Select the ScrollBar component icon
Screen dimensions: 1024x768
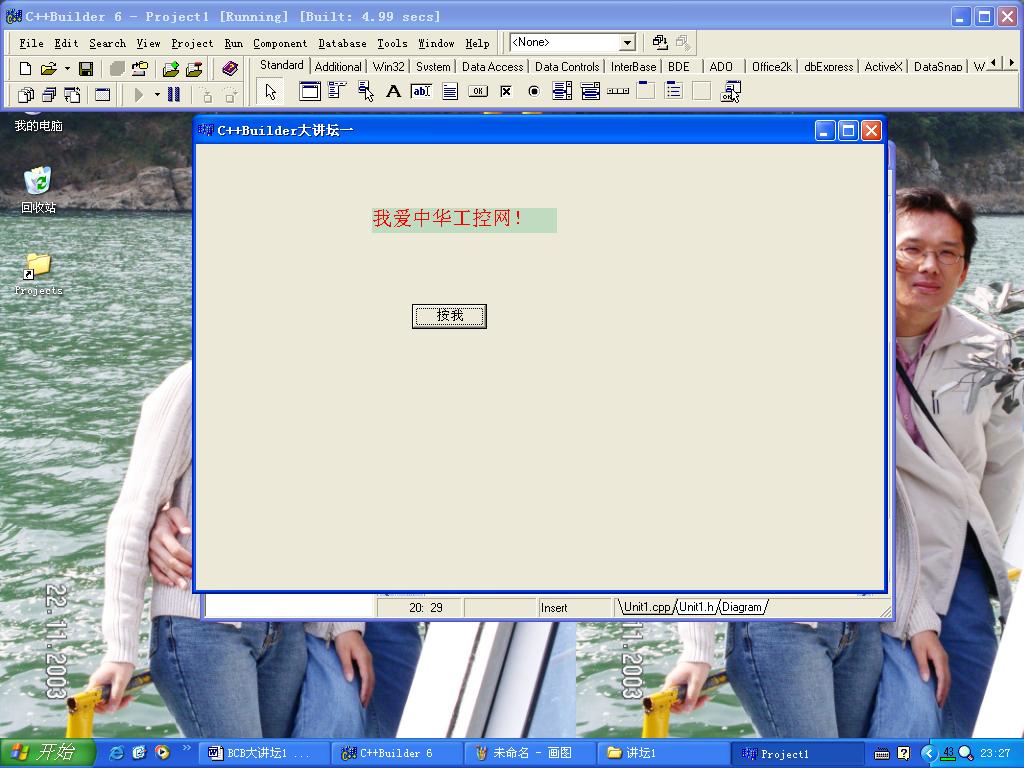tap(618, 91)
